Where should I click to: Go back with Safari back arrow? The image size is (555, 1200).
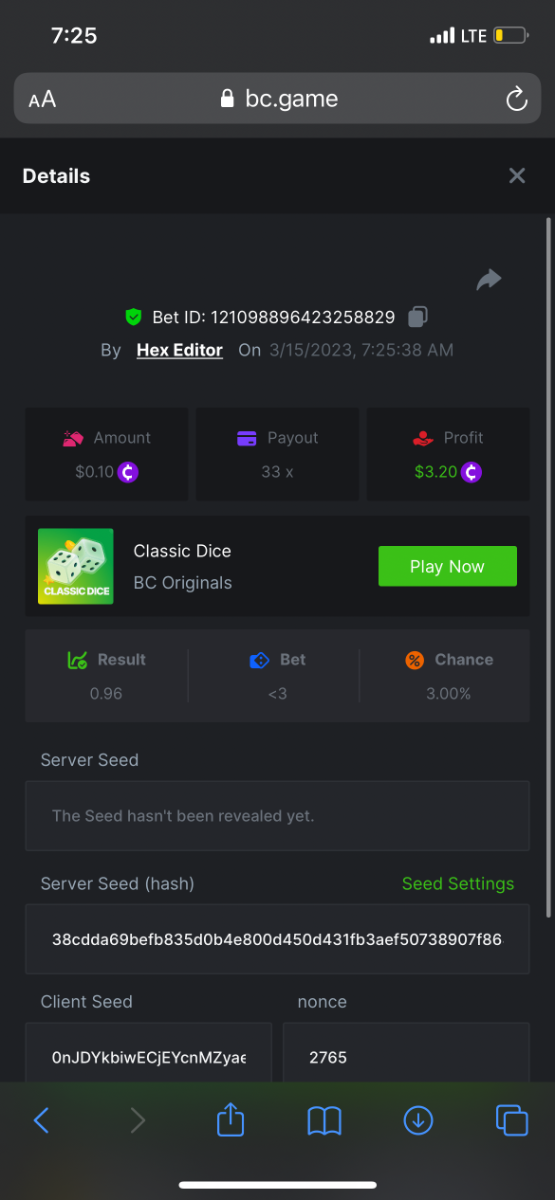[x=41, y=1121]
